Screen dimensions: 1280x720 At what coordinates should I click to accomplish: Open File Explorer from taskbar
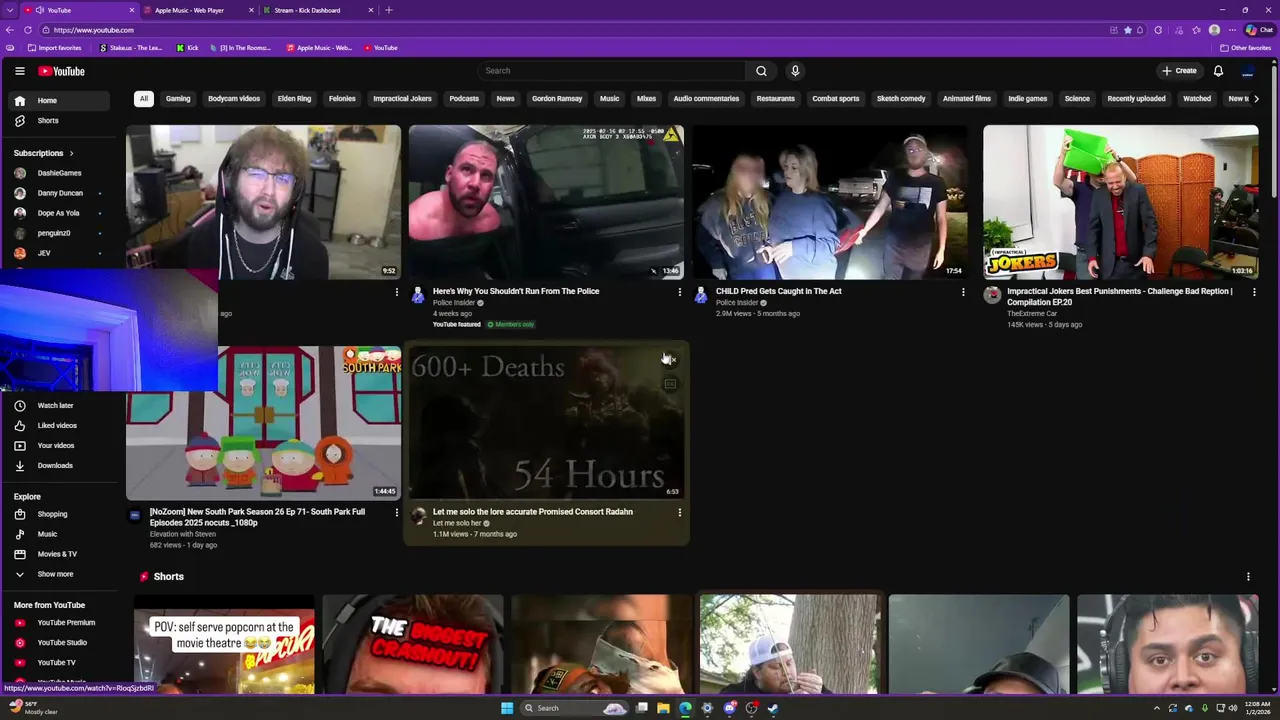pos(663,708)
